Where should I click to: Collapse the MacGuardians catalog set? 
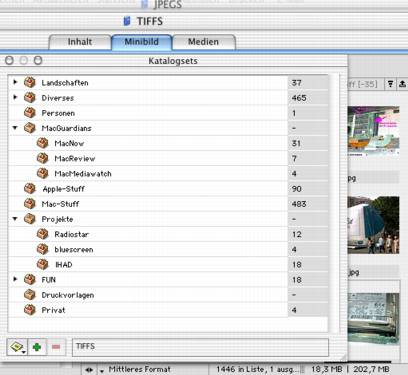click(15, 128)
